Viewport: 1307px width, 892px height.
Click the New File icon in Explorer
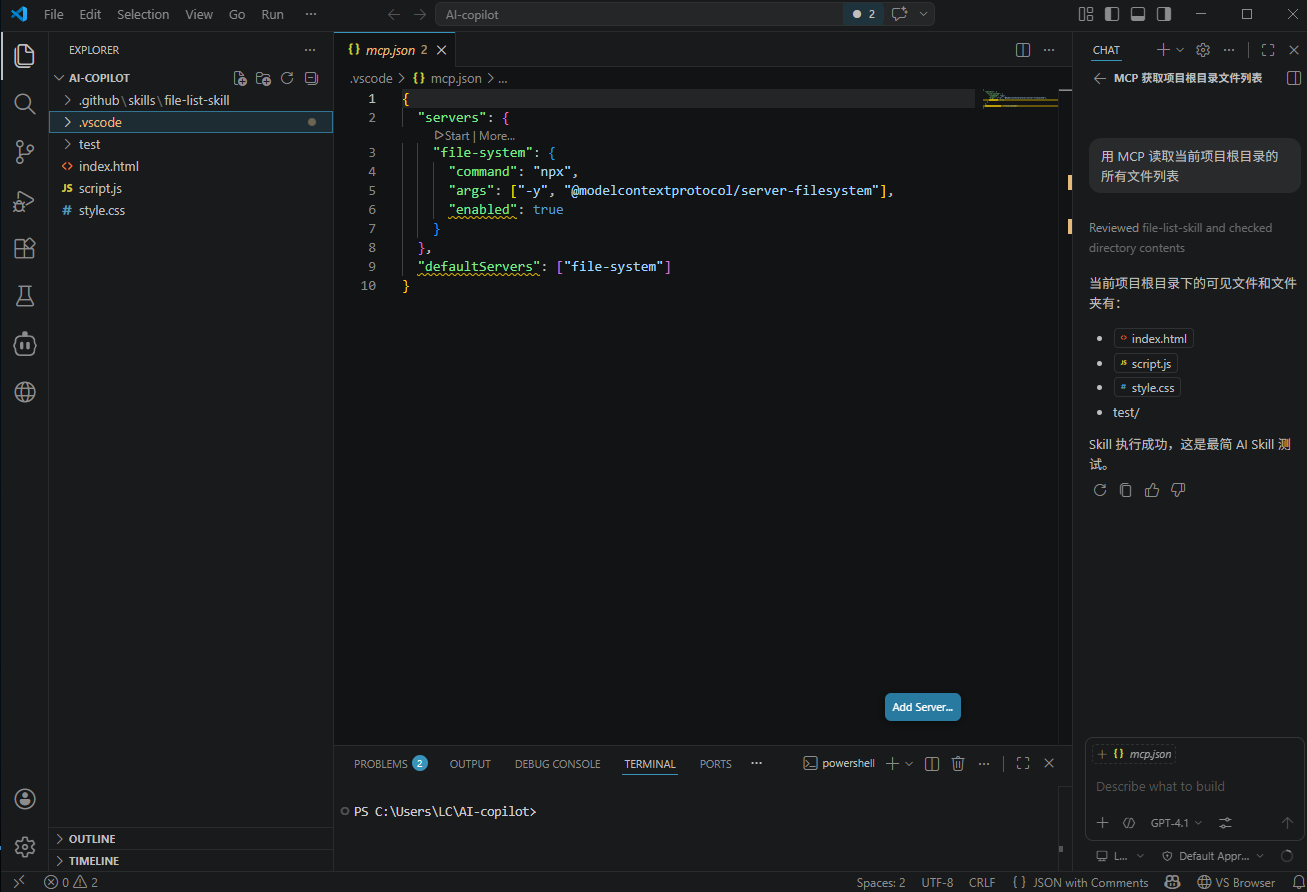coord(240,78)
